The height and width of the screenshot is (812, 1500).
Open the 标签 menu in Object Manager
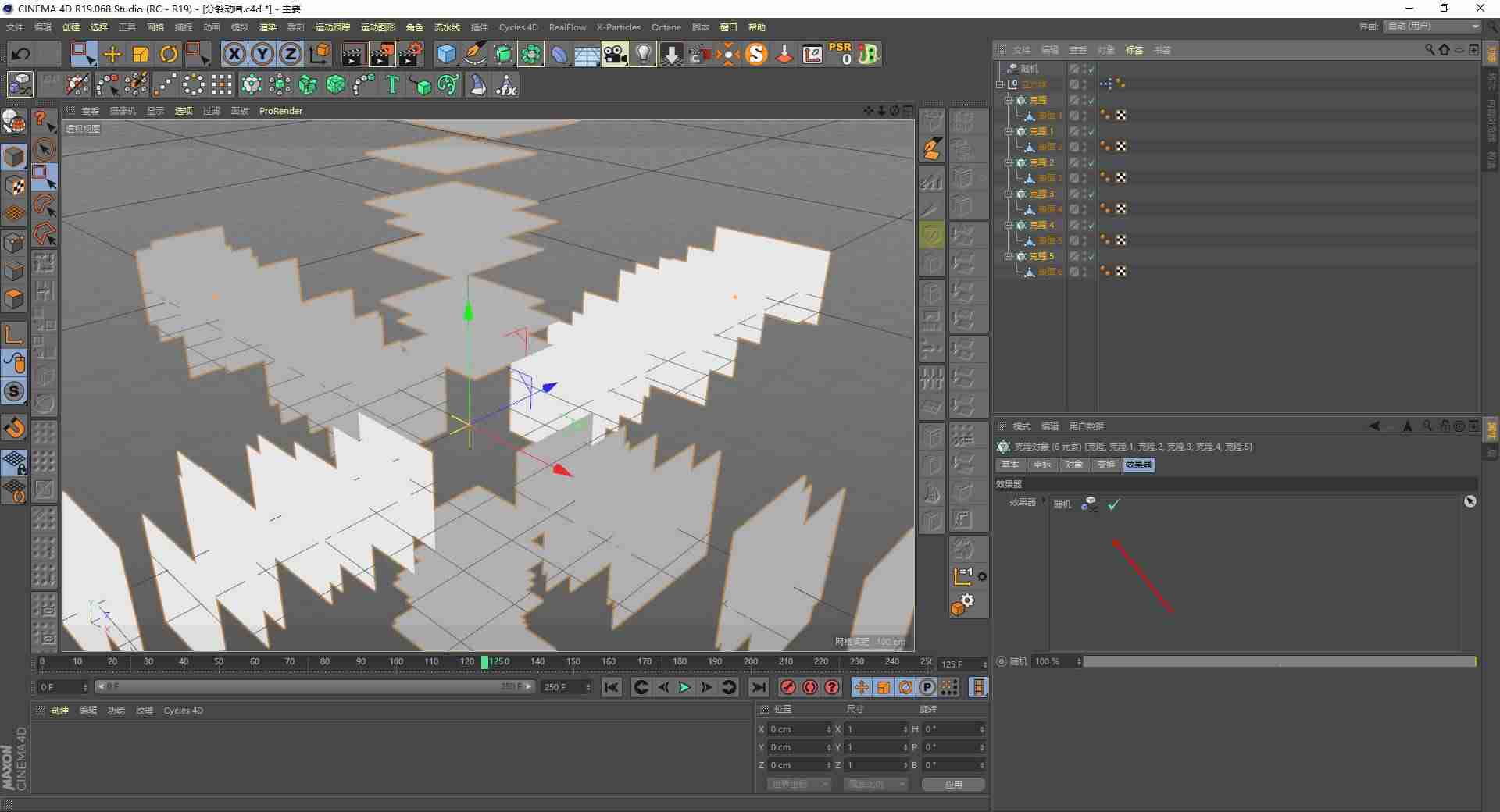(1134, 50)
